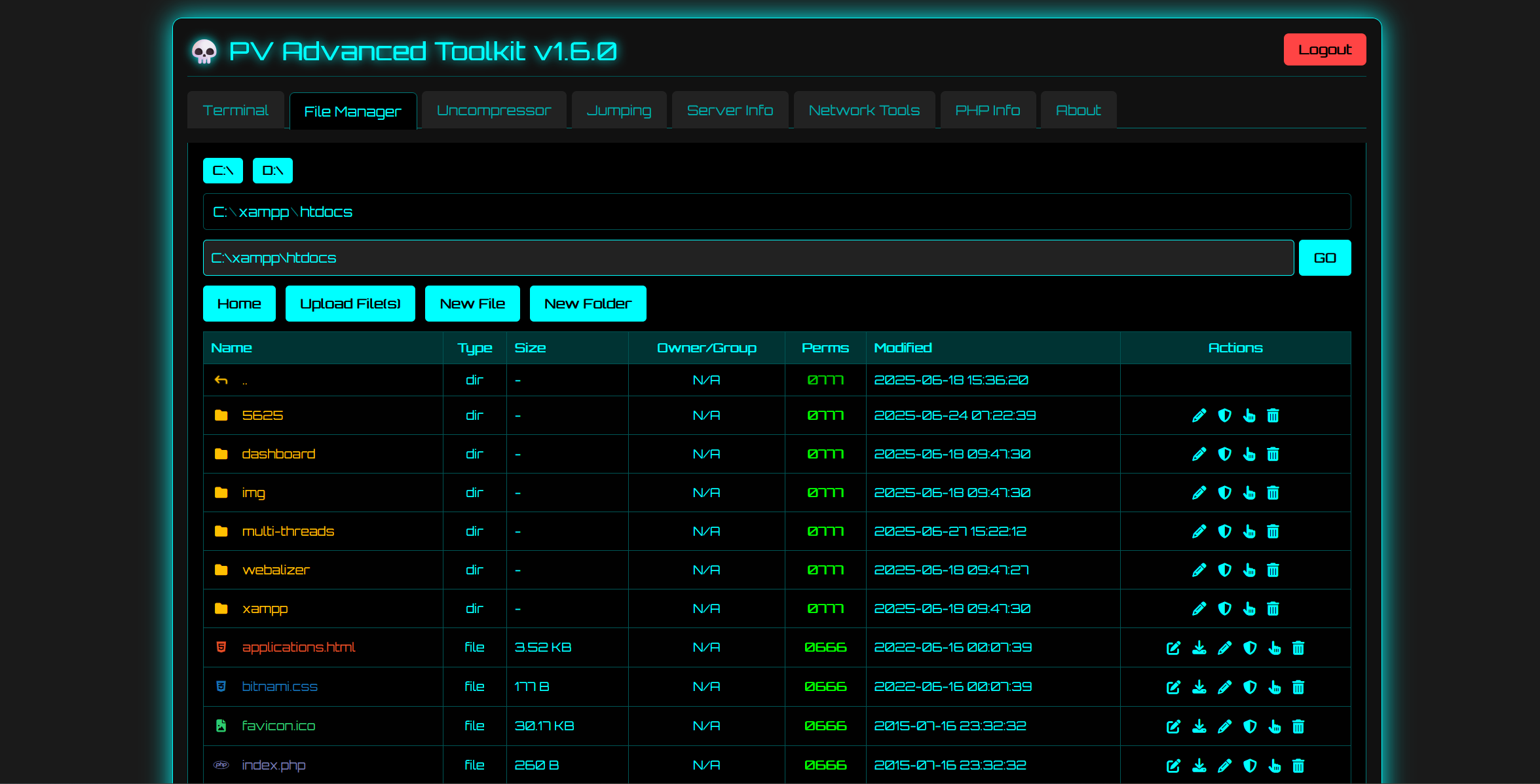Click the hand-pointer touch icon for multi-threads folder

1249,531
